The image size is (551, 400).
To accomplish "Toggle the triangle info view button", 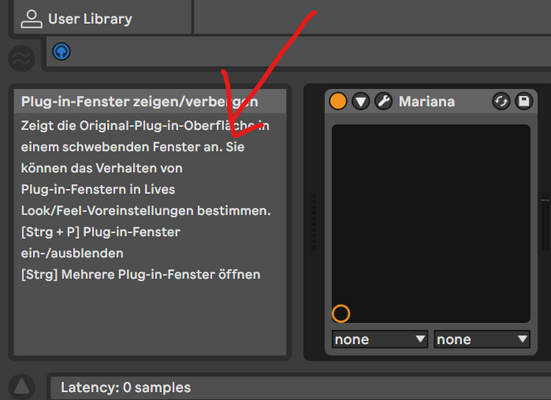I will click(x=22, y=387).
